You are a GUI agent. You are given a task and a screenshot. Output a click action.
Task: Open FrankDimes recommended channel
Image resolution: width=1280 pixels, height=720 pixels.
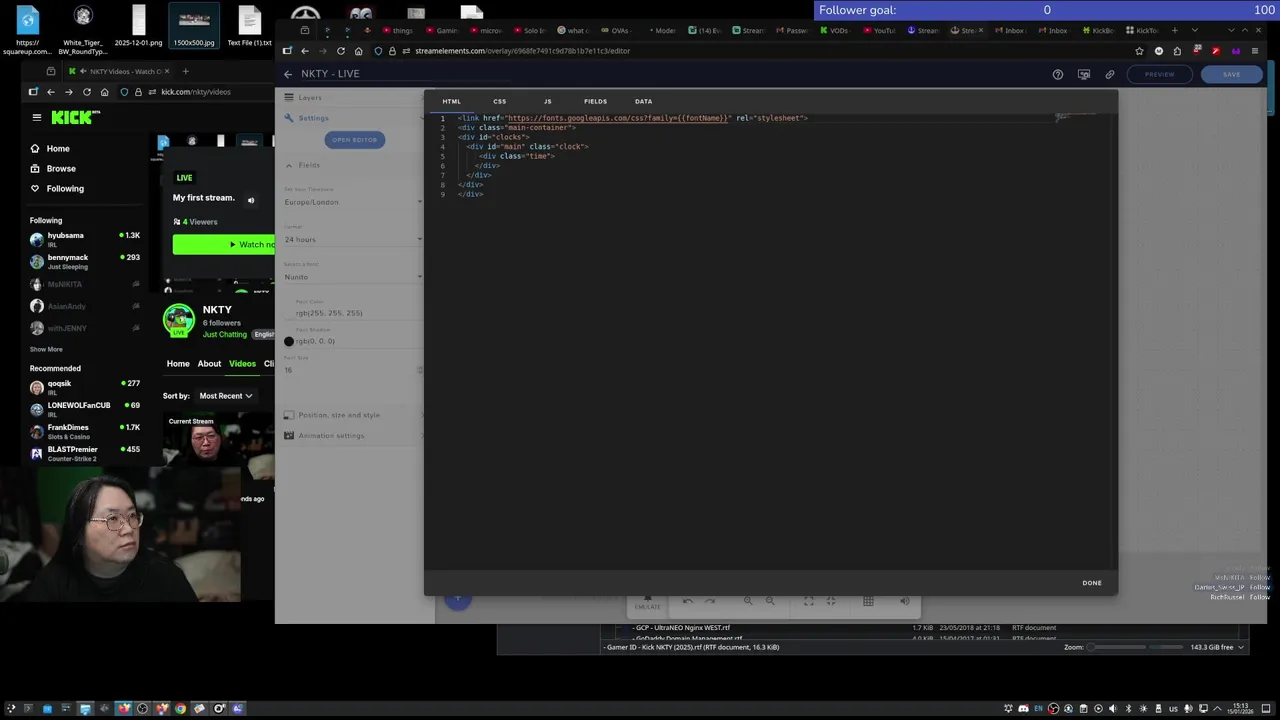[85, 431]
